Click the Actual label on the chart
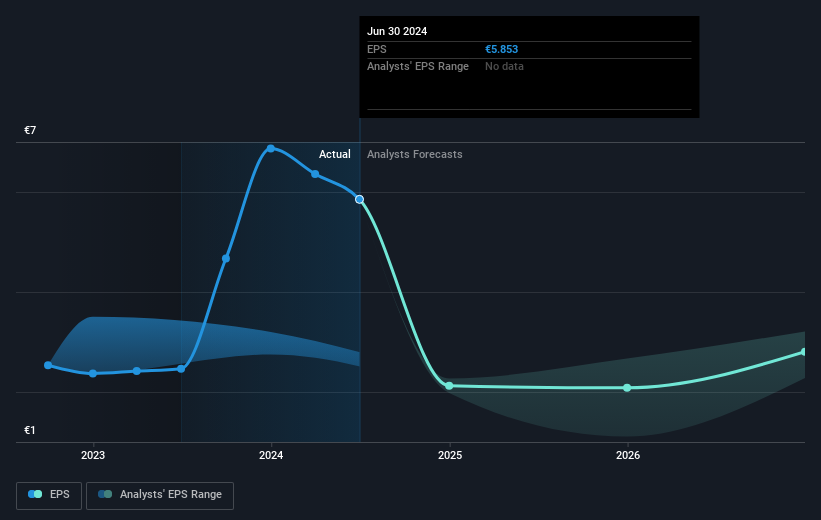The height and width of the screenshot is (520, 821). tap(335, 154)
